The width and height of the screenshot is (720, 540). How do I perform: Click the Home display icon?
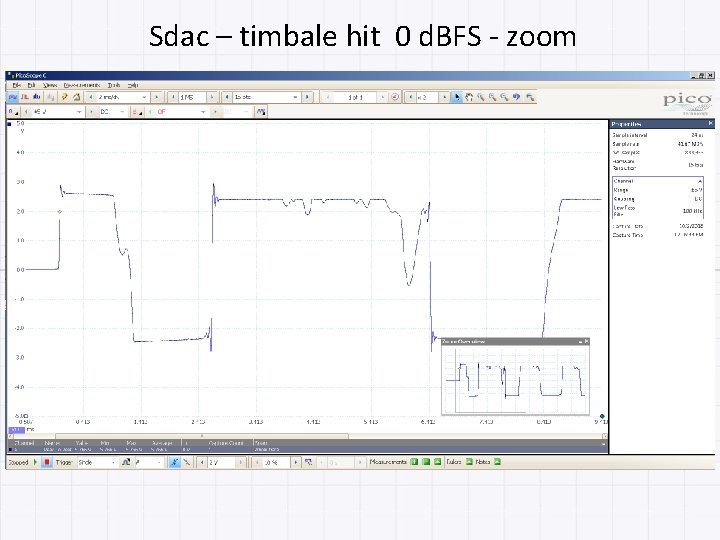point(77,97)
